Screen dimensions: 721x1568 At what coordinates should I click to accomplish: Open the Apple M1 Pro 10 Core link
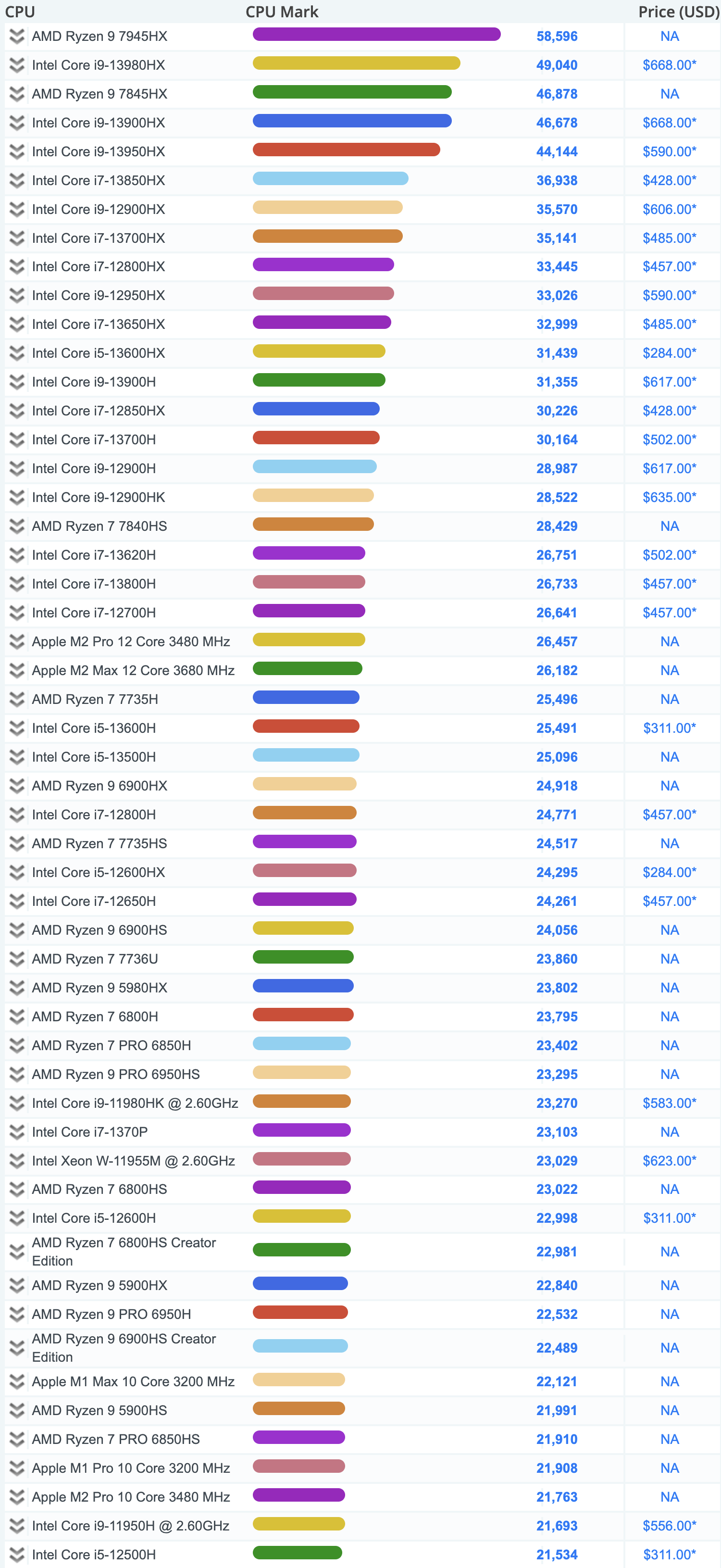131,1469
